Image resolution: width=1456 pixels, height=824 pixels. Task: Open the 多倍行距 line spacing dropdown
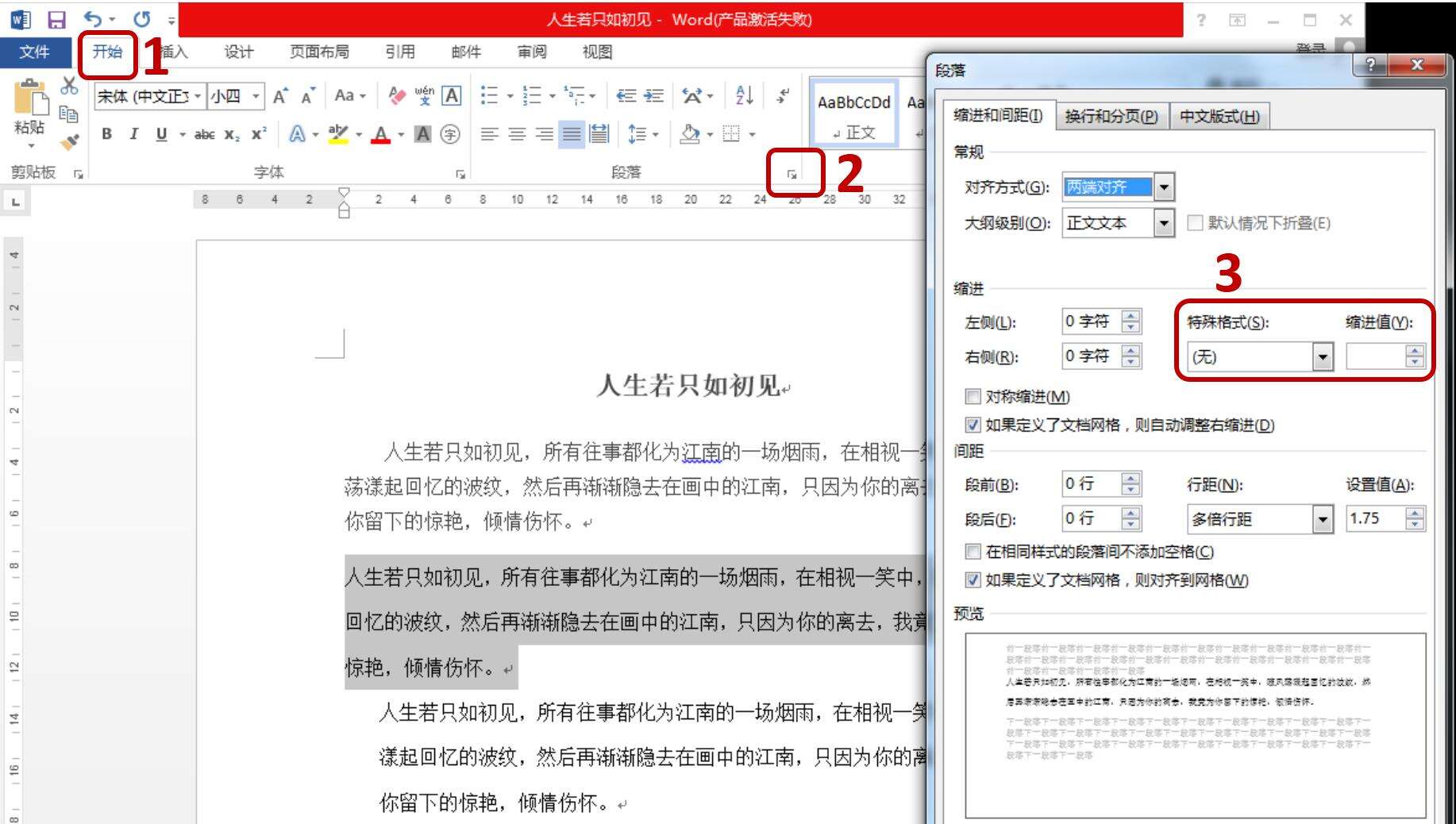tap(1321, 518)
